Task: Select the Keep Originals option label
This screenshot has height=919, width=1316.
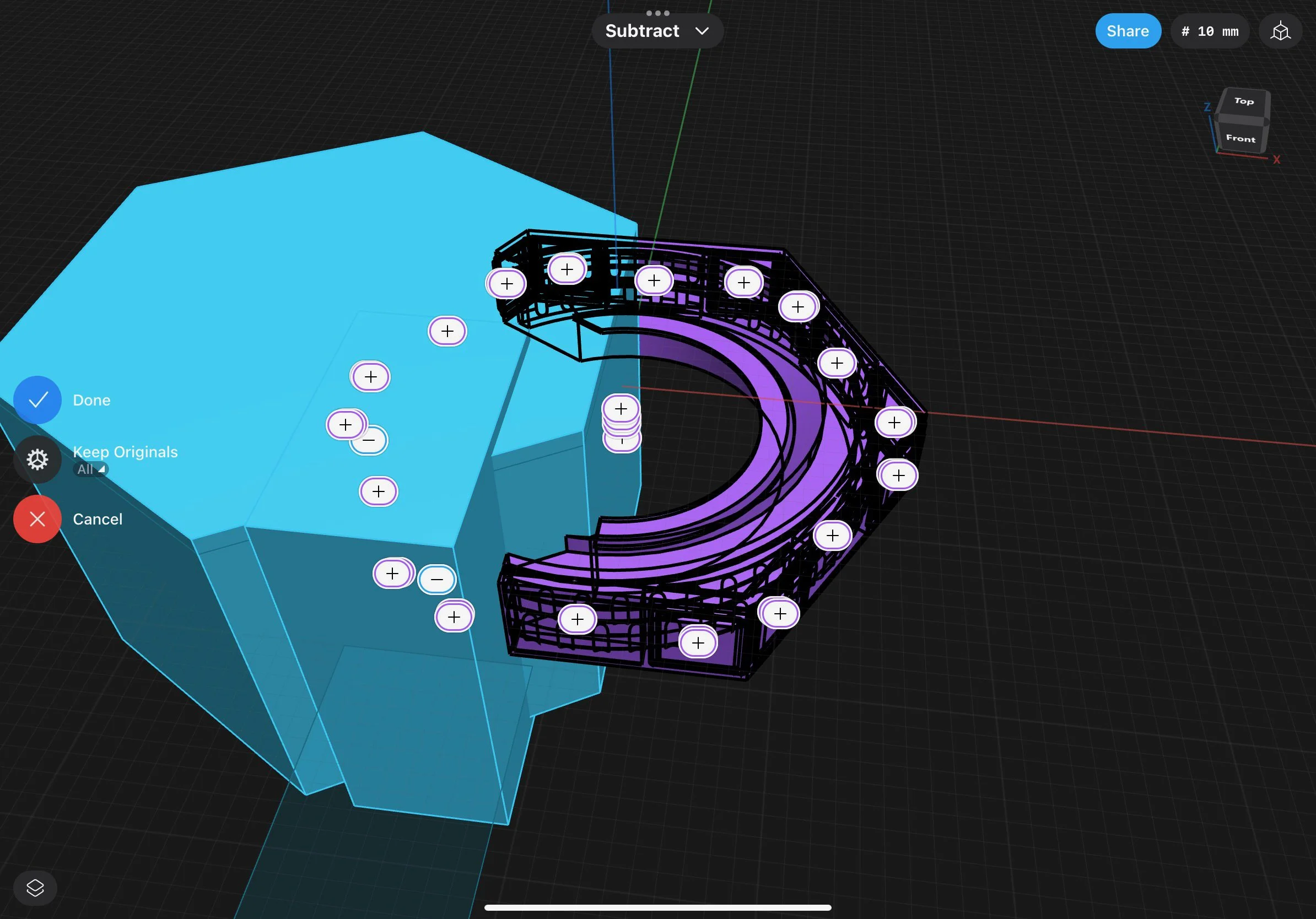Action: pyautogui.click(x=125, y=451)
